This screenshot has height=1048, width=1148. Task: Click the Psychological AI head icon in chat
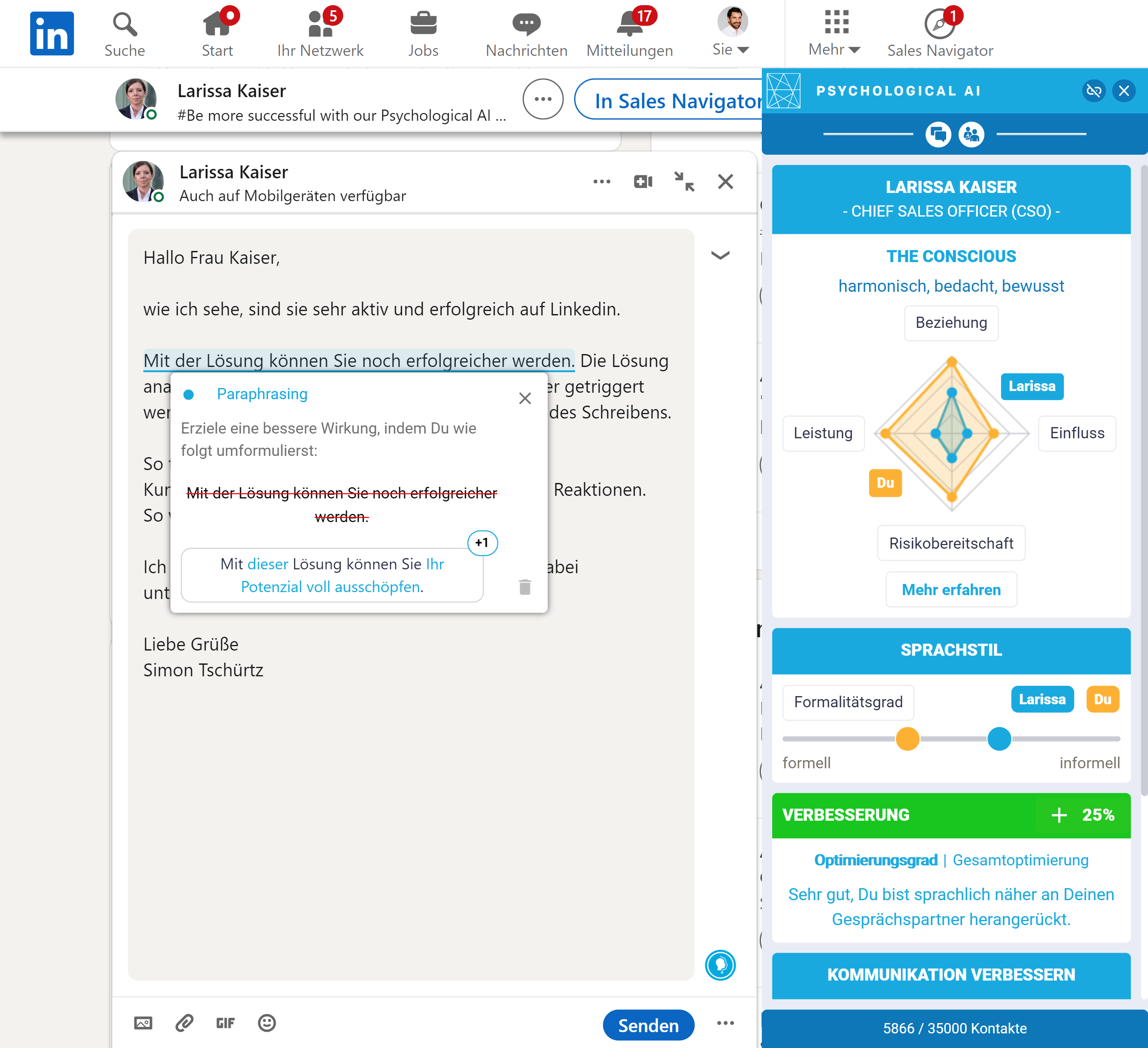tap(720, 966)
